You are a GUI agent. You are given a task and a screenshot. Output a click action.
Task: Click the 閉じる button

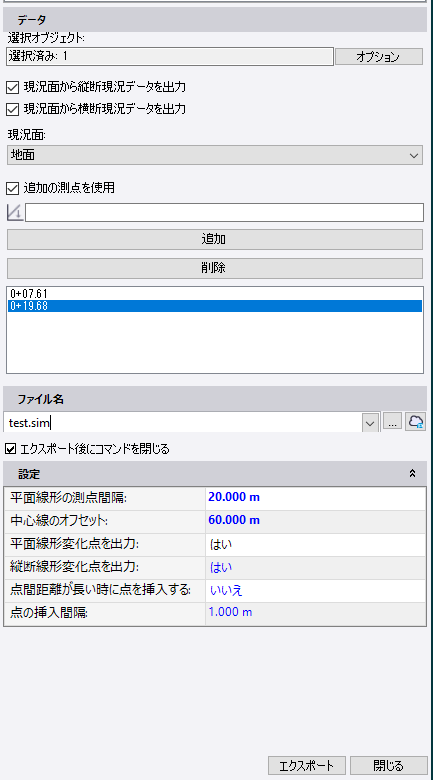click(389, 765)
